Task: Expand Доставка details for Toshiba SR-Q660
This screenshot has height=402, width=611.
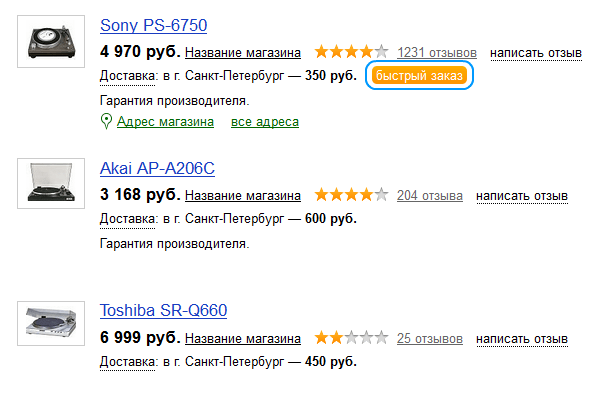Action: (x=126, y=363)
